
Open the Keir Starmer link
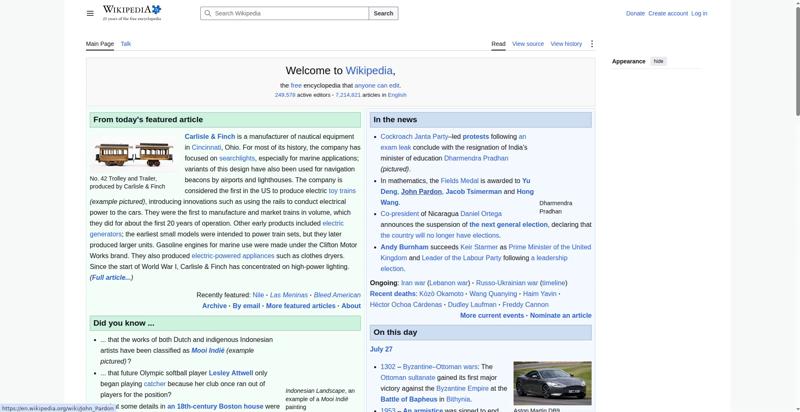[479, 247]
